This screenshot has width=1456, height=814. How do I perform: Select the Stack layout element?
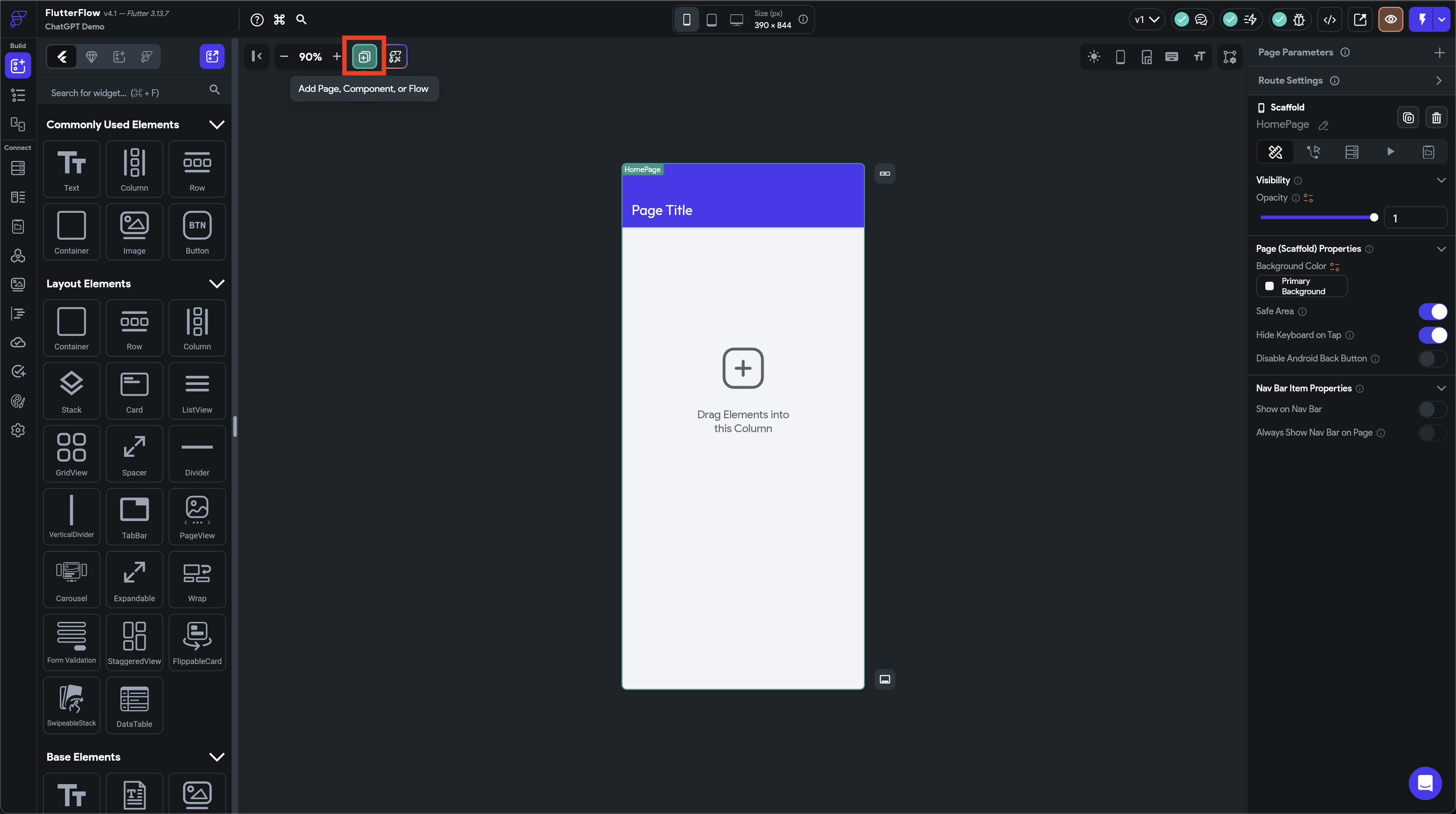[x=71, y=391]
